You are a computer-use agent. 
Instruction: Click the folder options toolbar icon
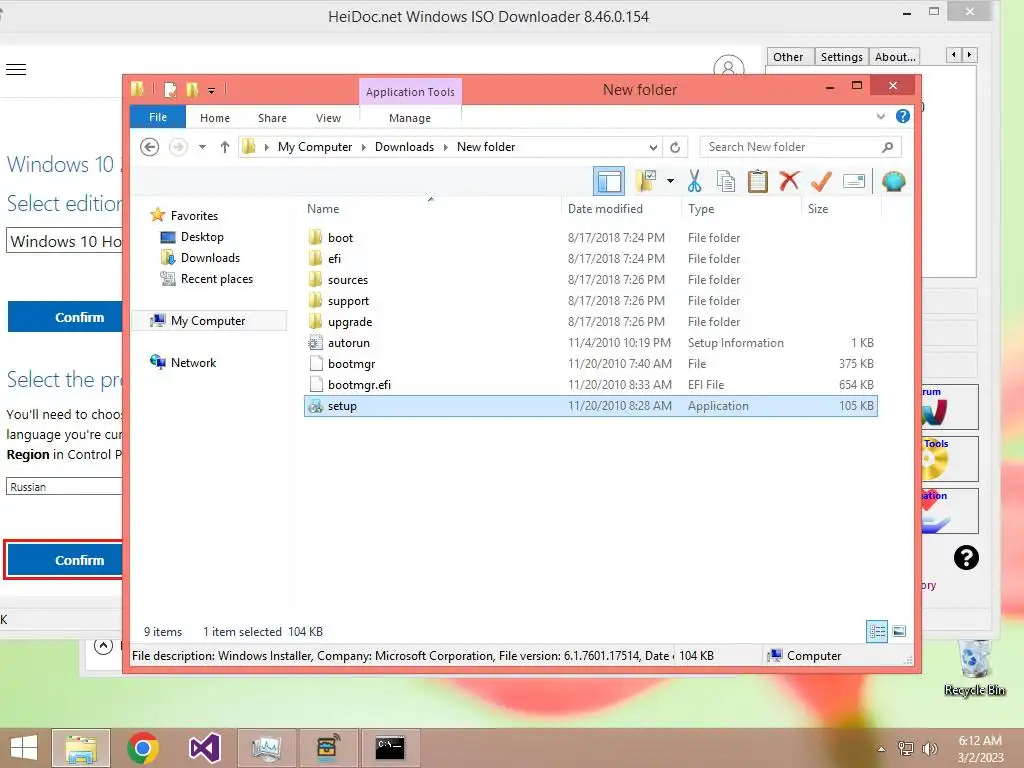pos(645,181)
